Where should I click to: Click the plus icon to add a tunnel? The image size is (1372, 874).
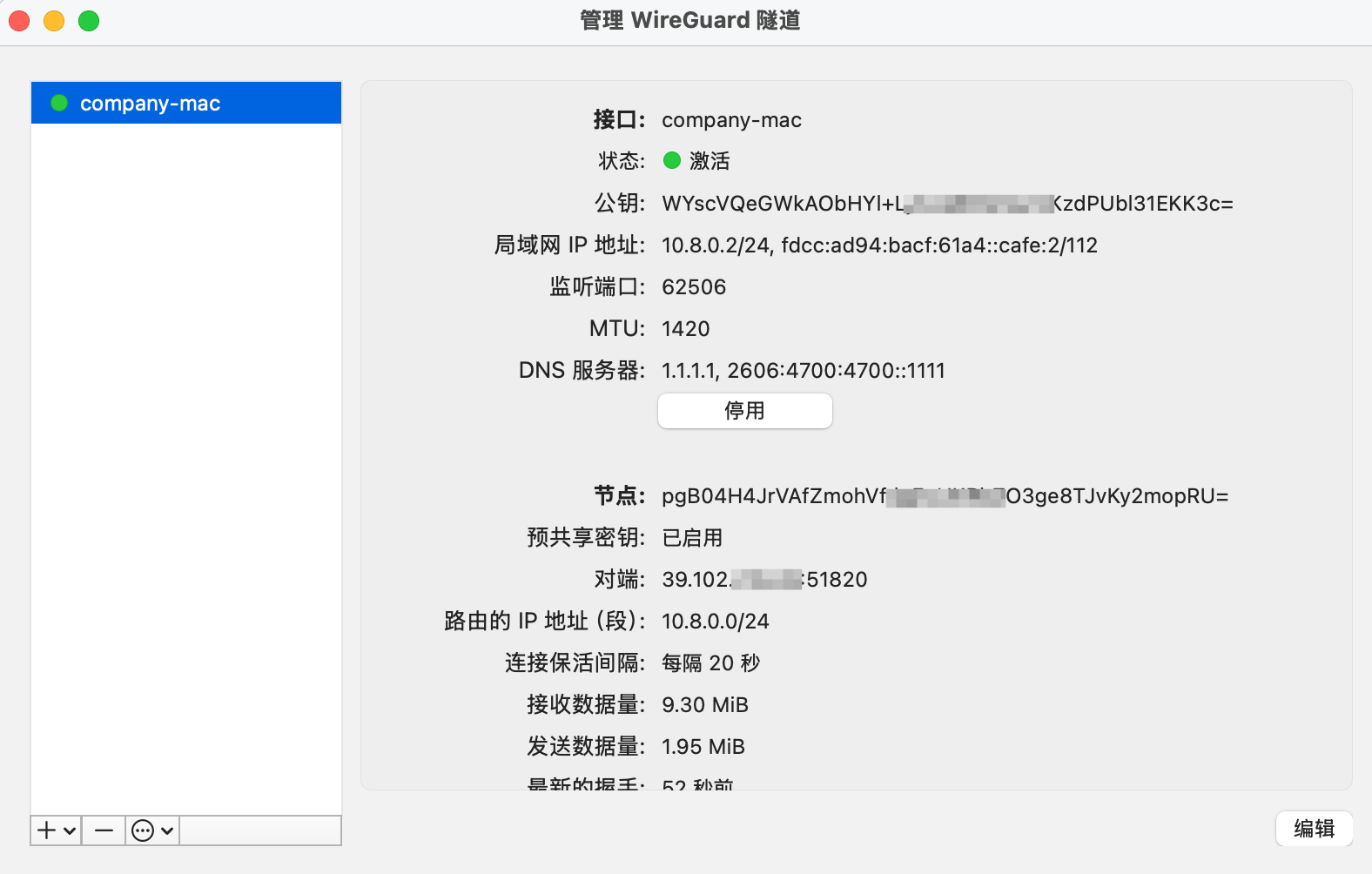pos(47,830)
